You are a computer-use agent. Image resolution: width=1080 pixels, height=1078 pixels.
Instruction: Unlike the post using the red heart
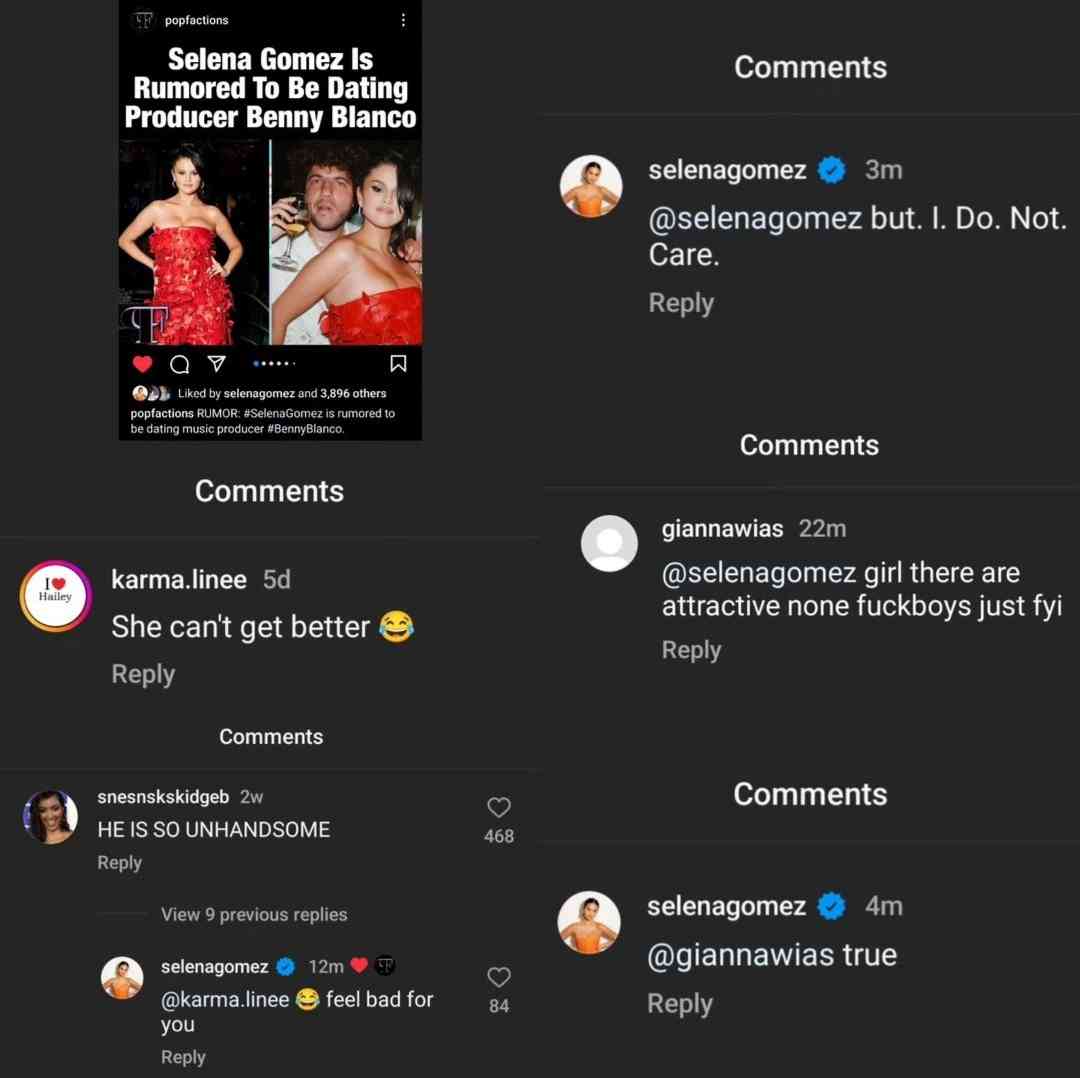click(142, 363)
